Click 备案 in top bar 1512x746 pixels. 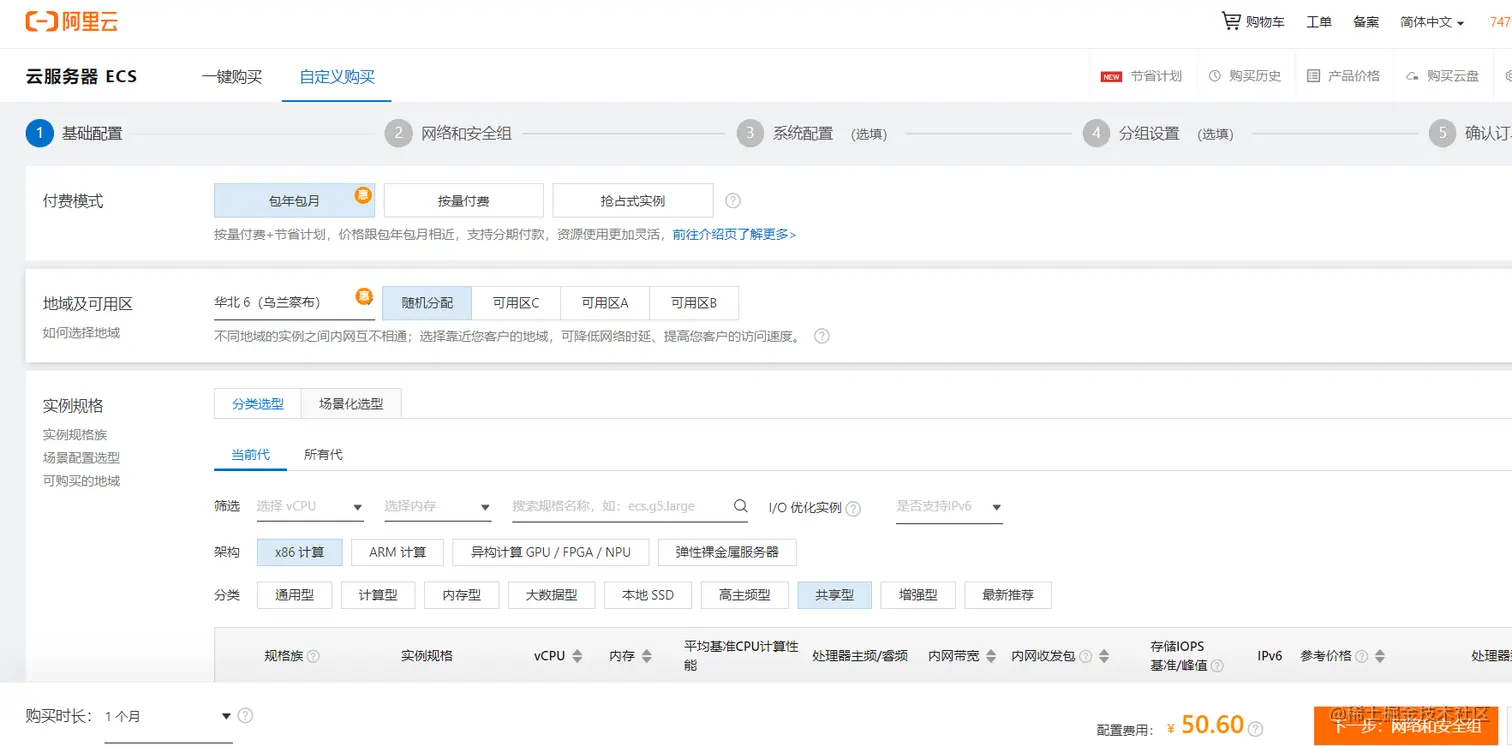(1366, 22)
